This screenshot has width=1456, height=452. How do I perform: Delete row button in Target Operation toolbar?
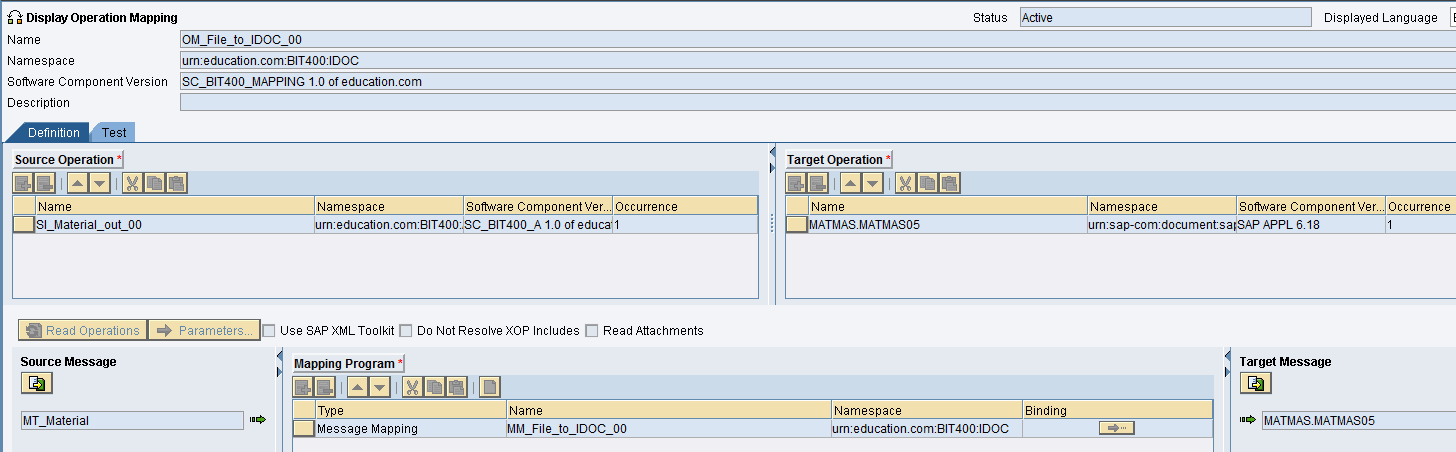(818, 183)
